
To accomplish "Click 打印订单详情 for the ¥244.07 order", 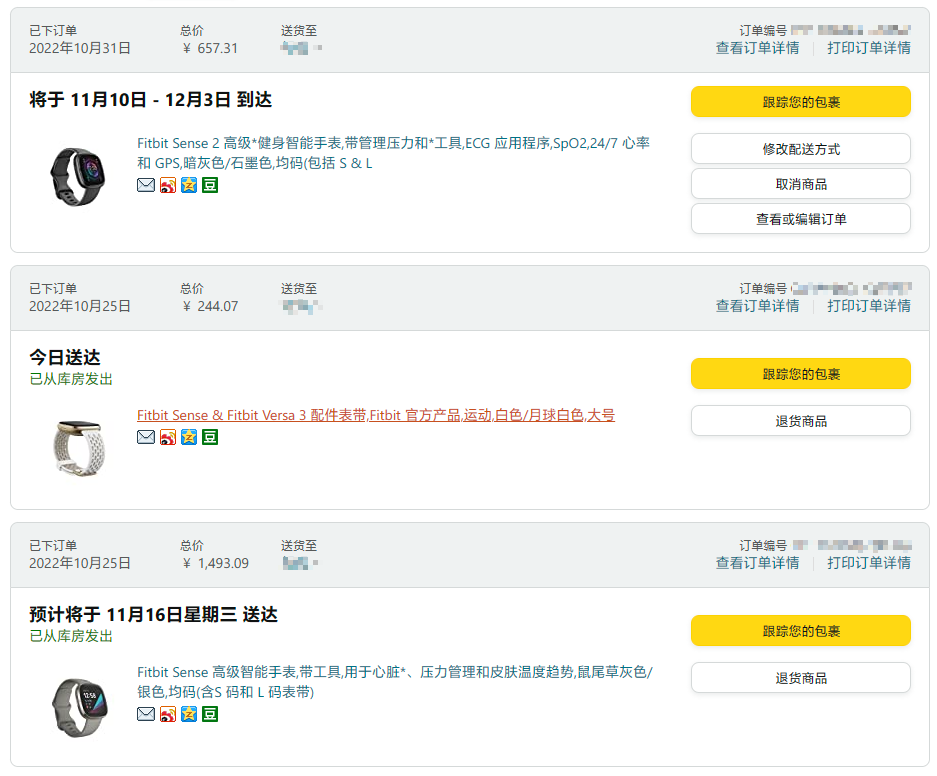I will point(868,306).
